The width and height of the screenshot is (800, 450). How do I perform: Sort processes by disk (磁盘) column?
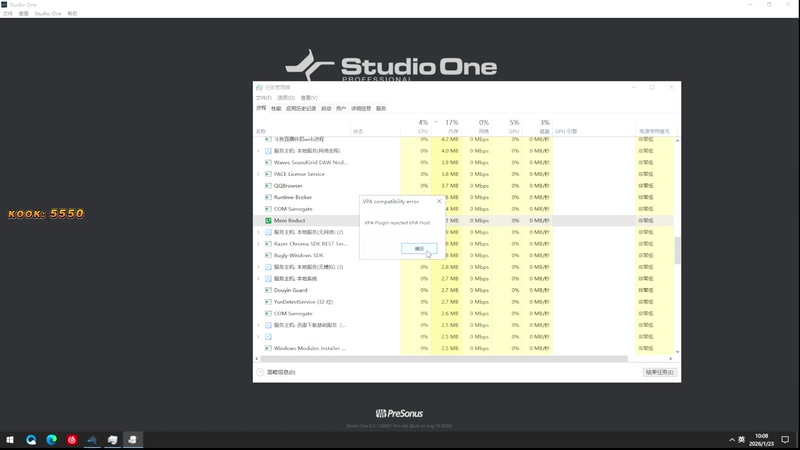click(538, 127)
